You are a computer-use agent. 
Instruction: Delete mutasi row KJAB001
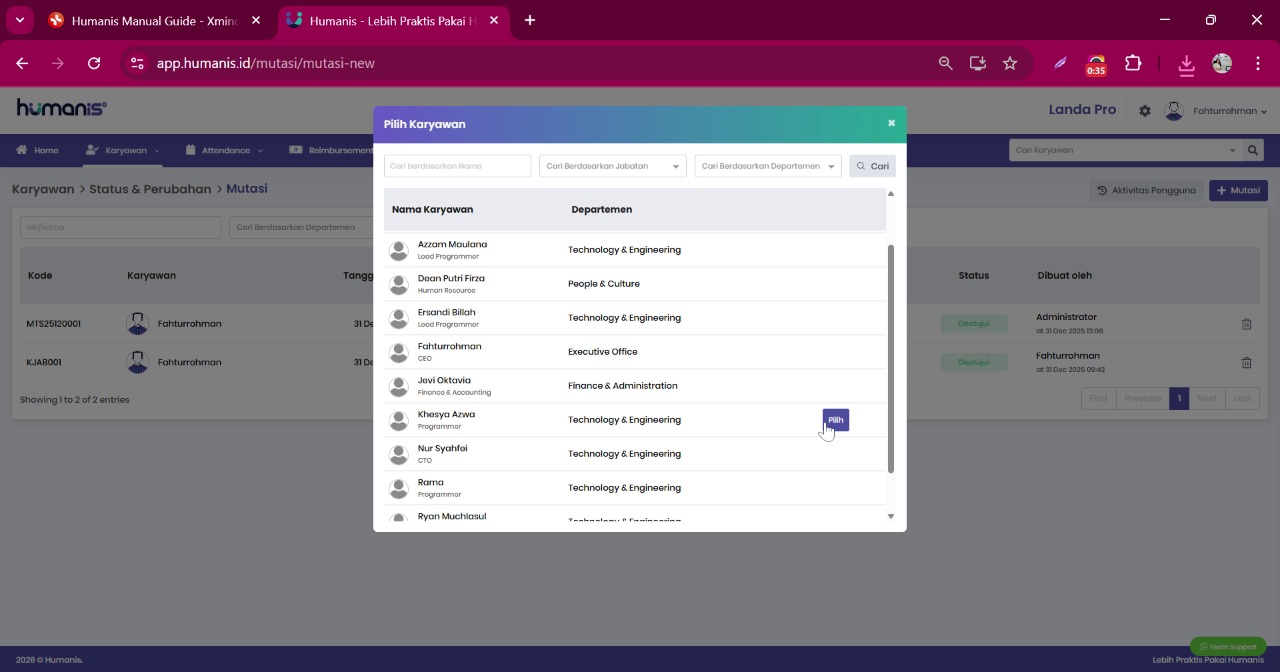1246,362
